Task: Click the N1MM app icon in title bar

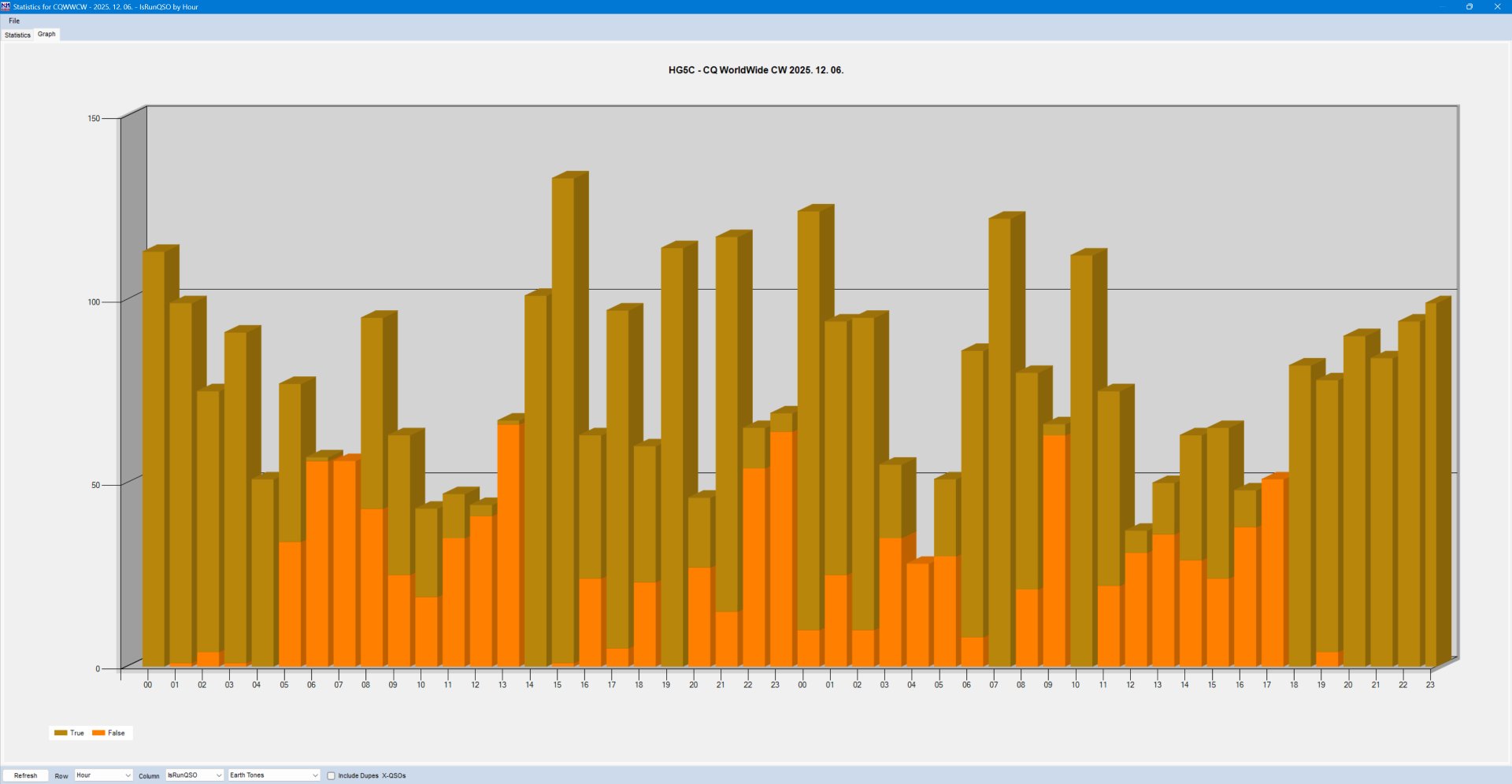Action: point(6,6)
